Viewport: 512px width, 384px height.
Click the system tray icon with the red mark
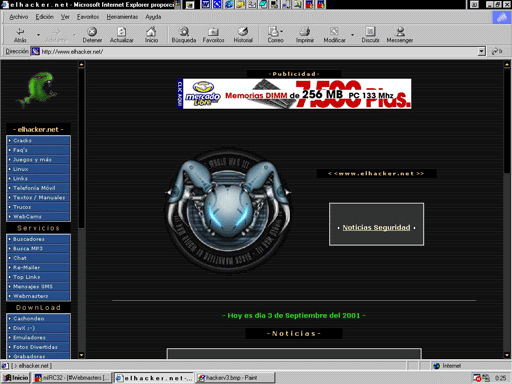pyautogui.click(x=478, y=378)
